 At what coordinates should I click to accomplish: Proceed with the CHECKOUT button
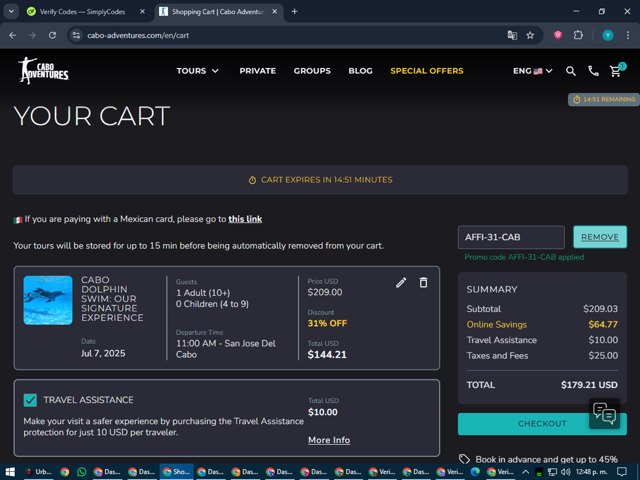click(542, 424)
